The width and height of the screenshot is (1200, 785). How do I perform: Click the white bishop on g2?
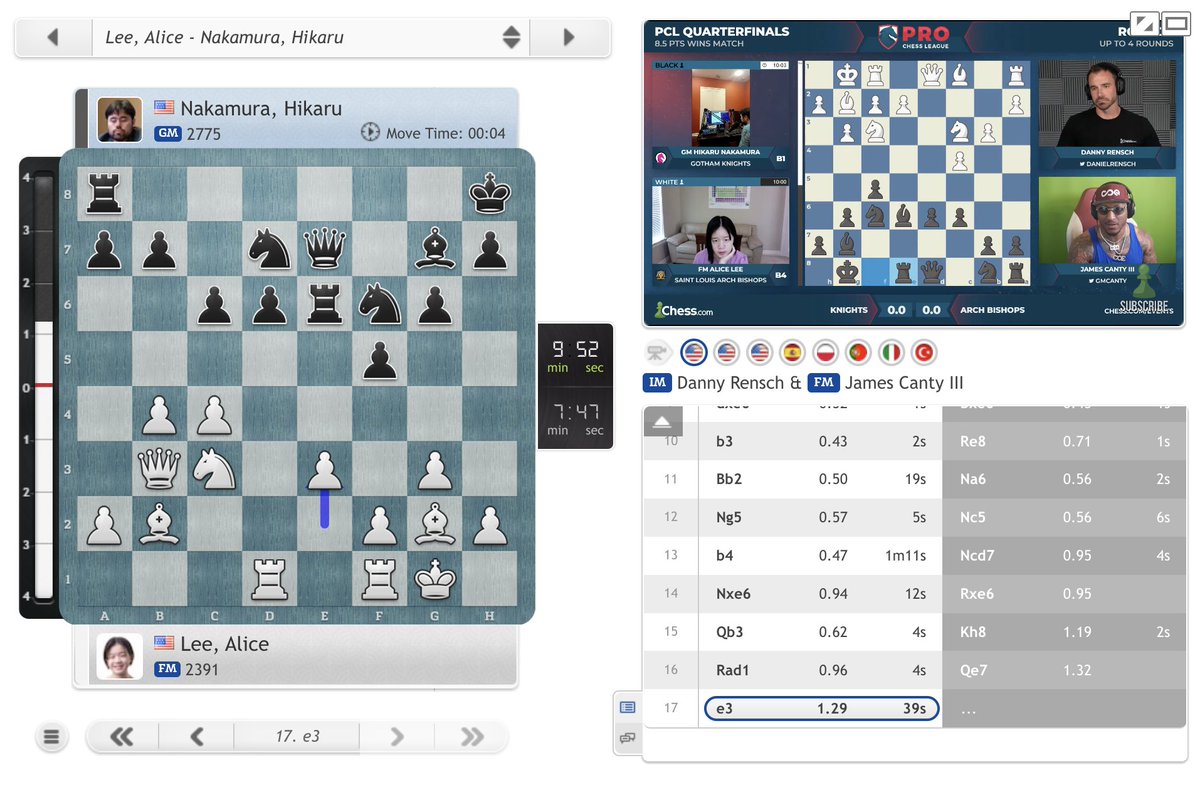click(434, 523)
